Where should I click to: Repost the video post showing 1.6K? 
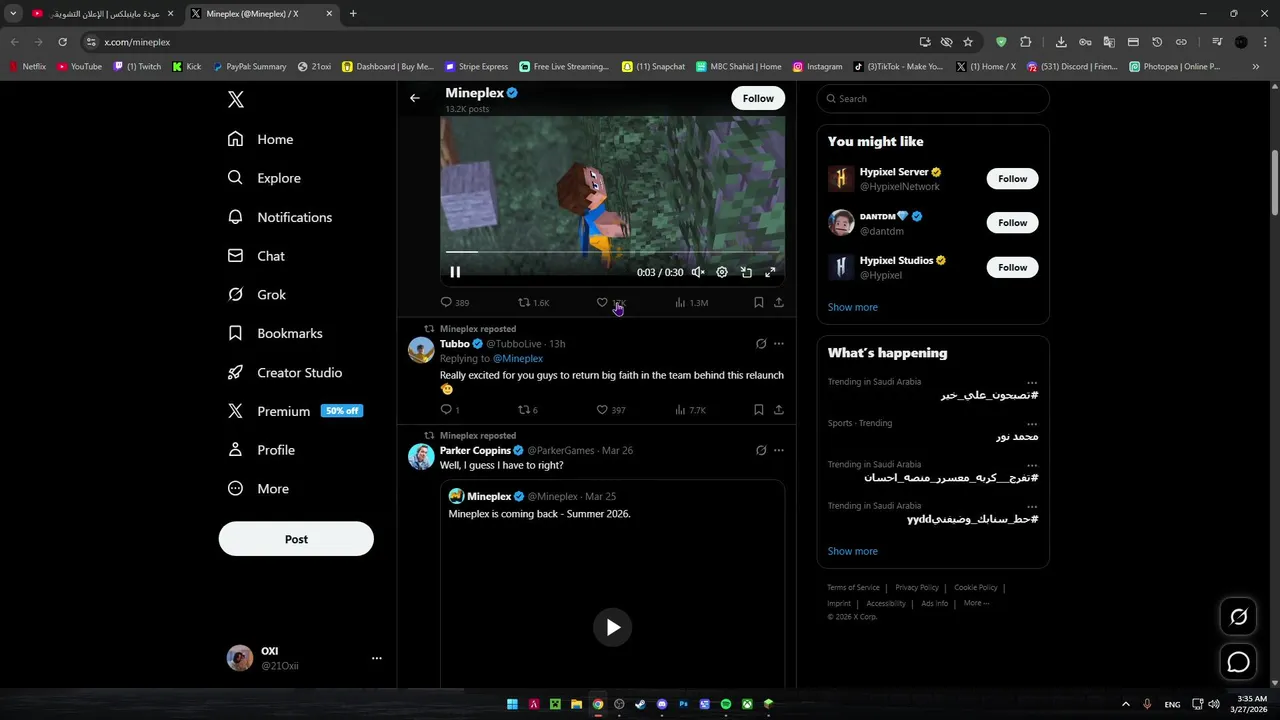point(534,302)
